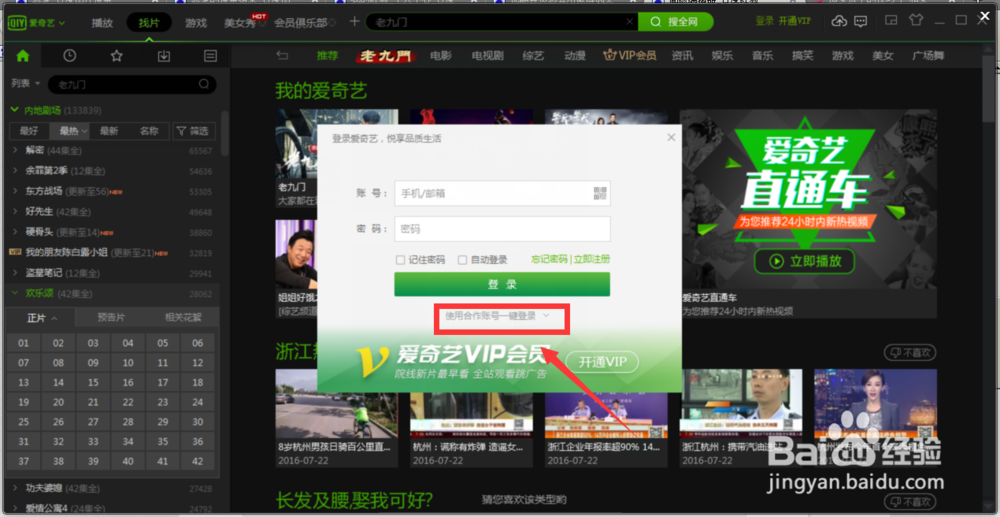Click 开通VIP button in dialog banner
This screenshot has height=517, width=1000.
[602, 362]
